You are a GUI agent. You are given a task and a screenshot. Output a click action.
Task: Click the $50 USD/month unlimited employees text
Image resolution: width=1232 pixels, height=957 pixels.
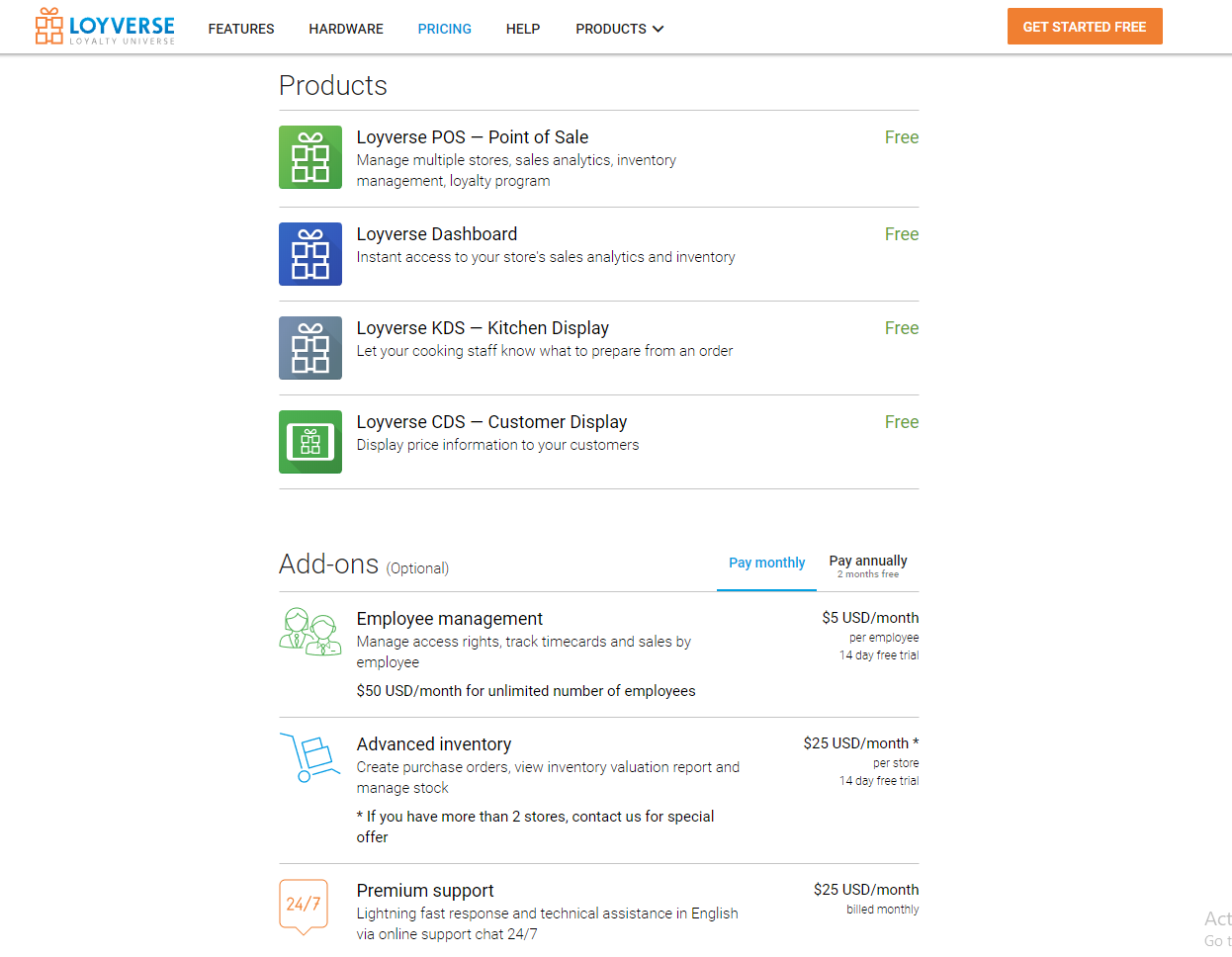(x=526, y=691)
